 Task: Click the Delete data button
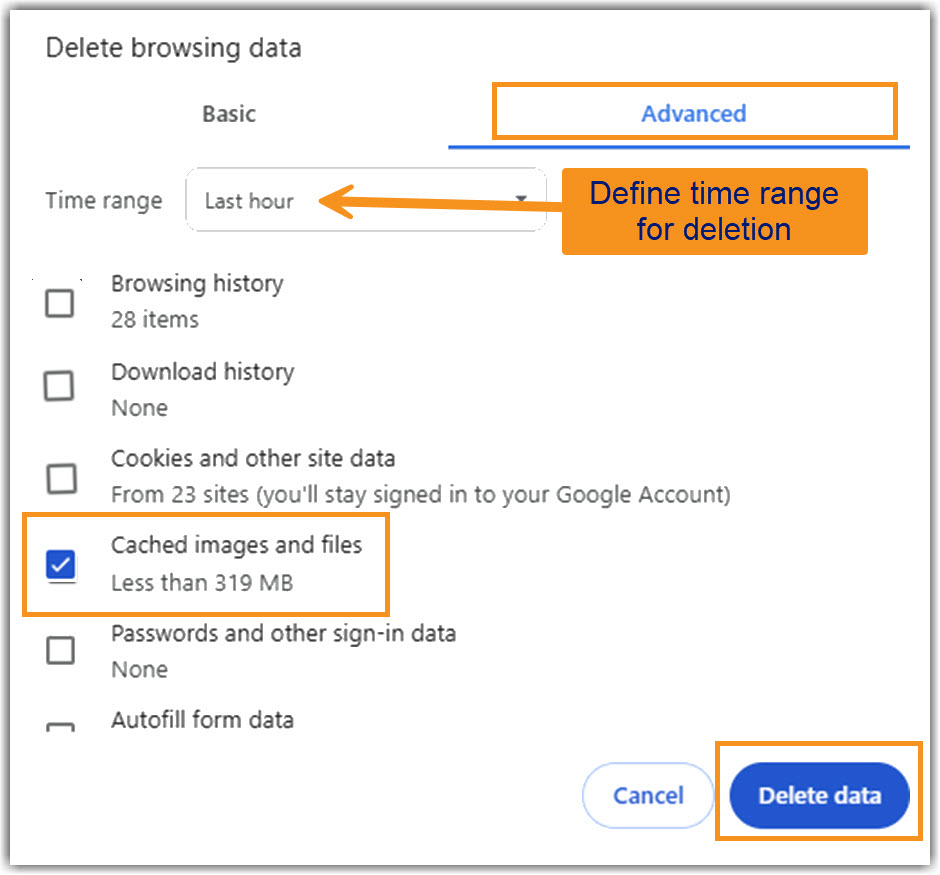[x=819, y=795]
